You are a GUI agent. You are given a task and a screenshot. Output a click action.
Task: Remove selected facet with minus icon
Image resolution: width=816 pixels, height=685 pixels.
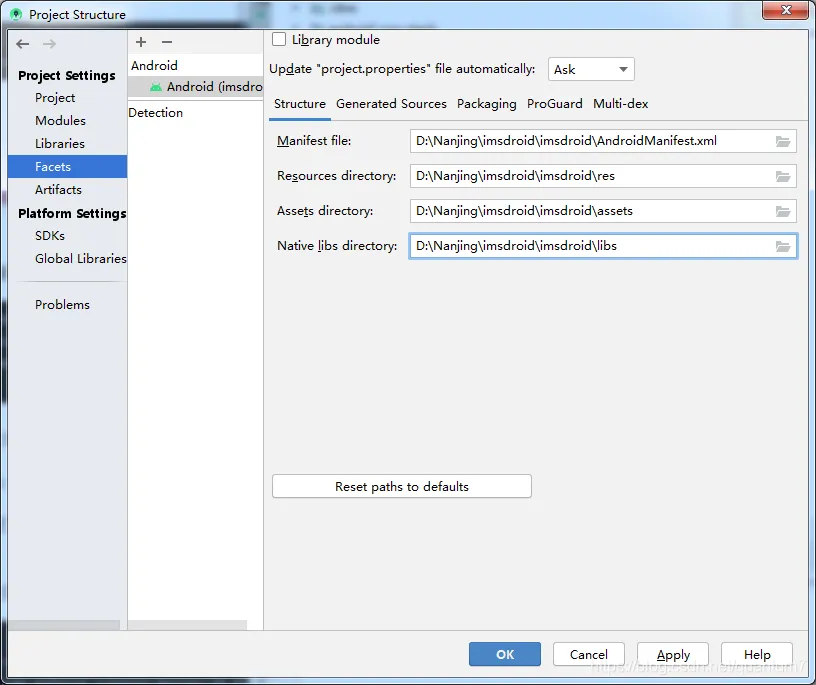point(167,42)
